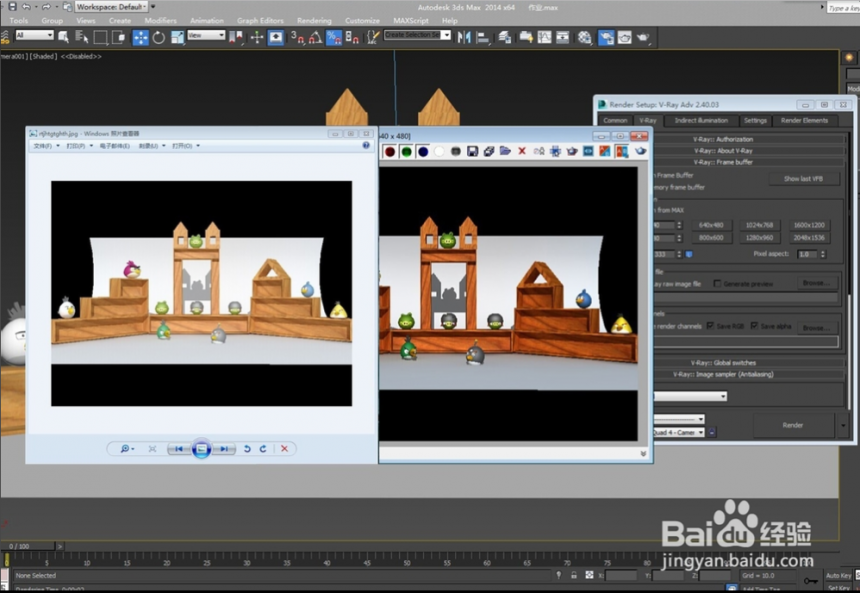Image resolution: width=860 pixels, height=593 pixels.
Task: Switch to Render Elements tab
Action: coord(804,121)
